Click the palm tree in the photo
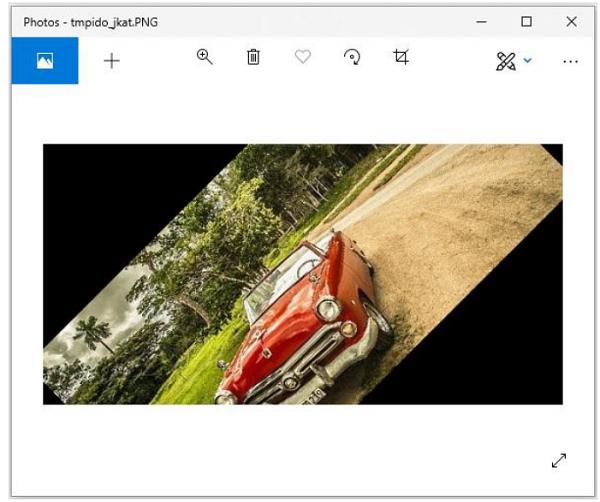The width and height of the screenshot is (600, 502). [93, 335]
